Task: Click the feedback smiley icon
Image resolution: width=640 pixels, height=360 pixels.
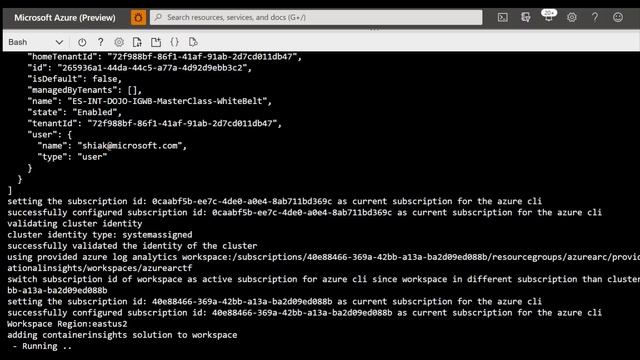Action: (x=618, y=18)
